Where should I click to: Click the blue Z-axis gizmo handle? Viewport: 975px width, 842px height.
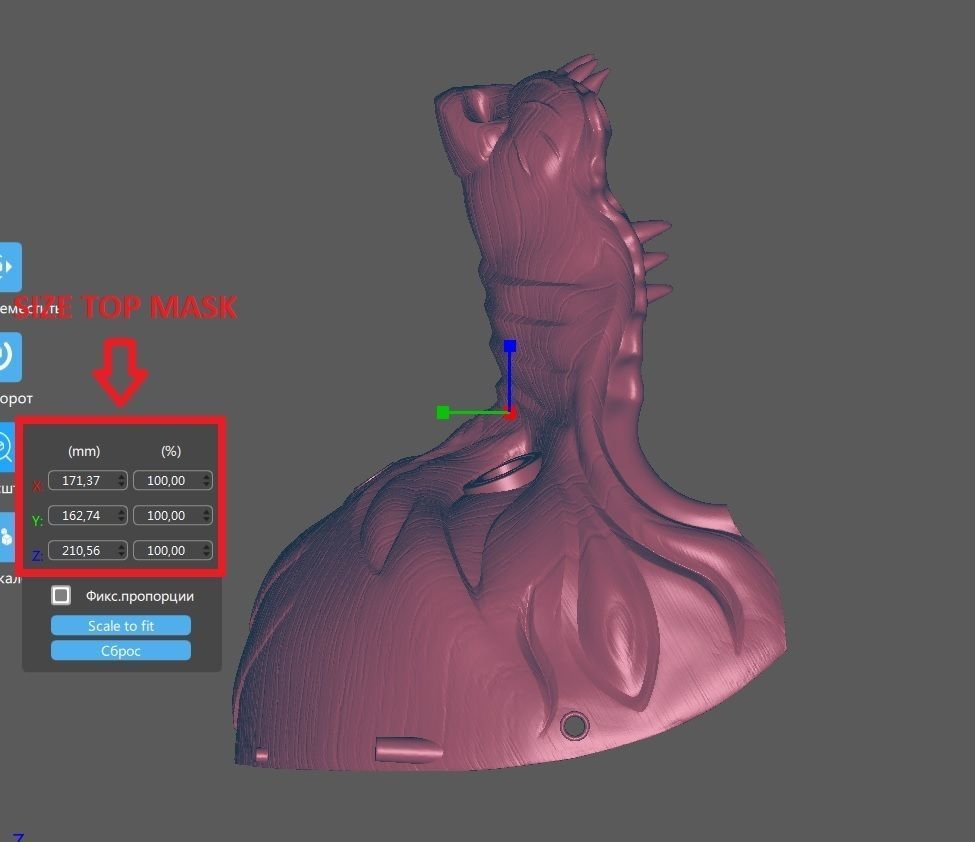tap(510, 346)
